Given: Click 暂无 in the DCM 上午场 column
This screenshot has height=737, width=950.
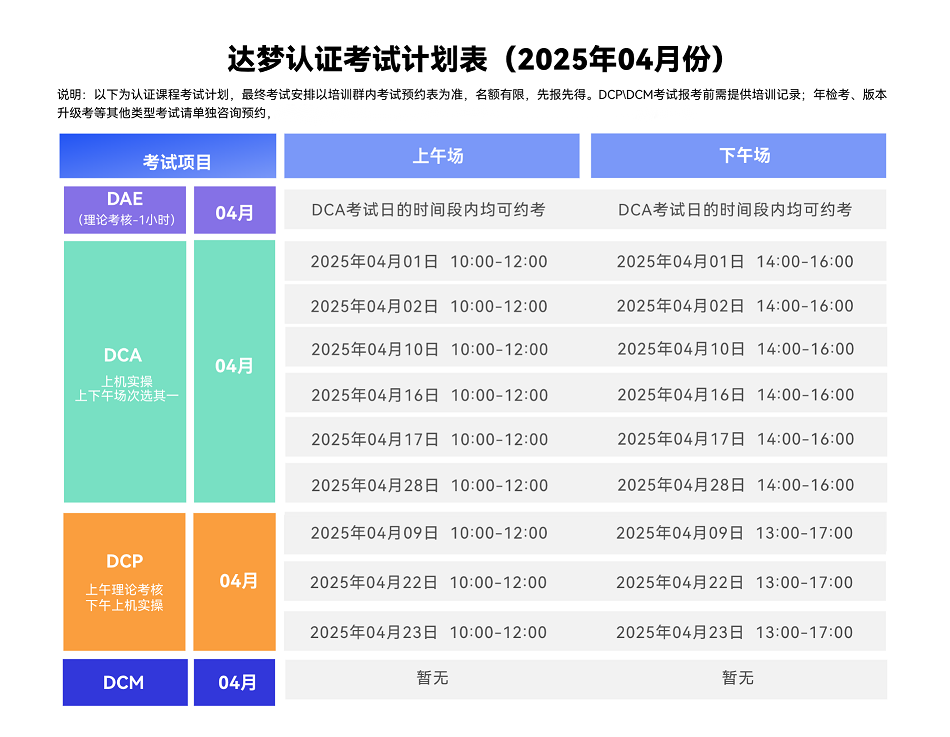Looking at the screenshot, I should (433, 678).
